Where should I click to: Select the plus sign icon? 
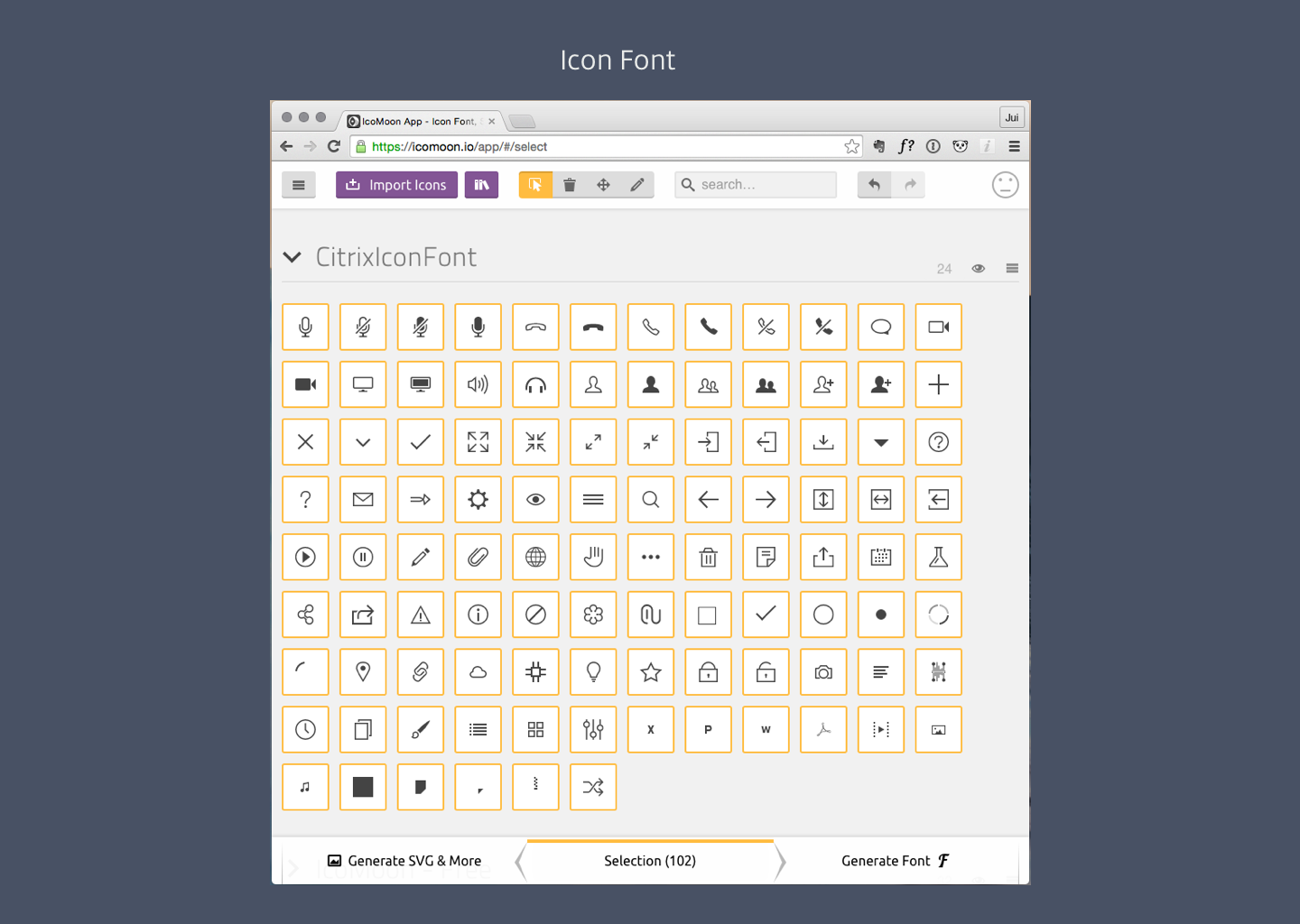point(939,384)
